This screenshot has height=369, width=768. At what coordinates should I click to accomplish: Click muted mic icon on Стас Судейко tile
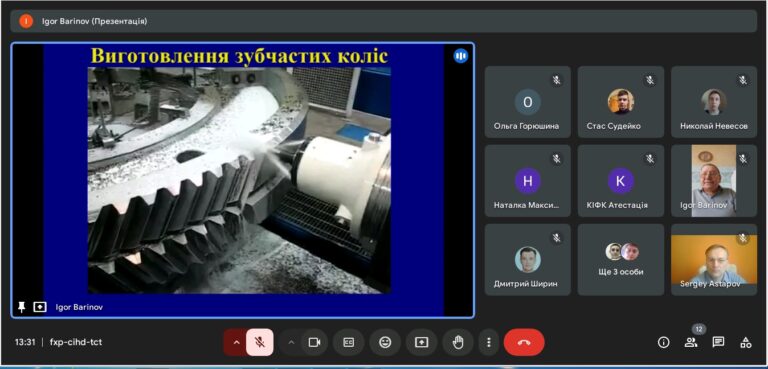pos(649,80)
